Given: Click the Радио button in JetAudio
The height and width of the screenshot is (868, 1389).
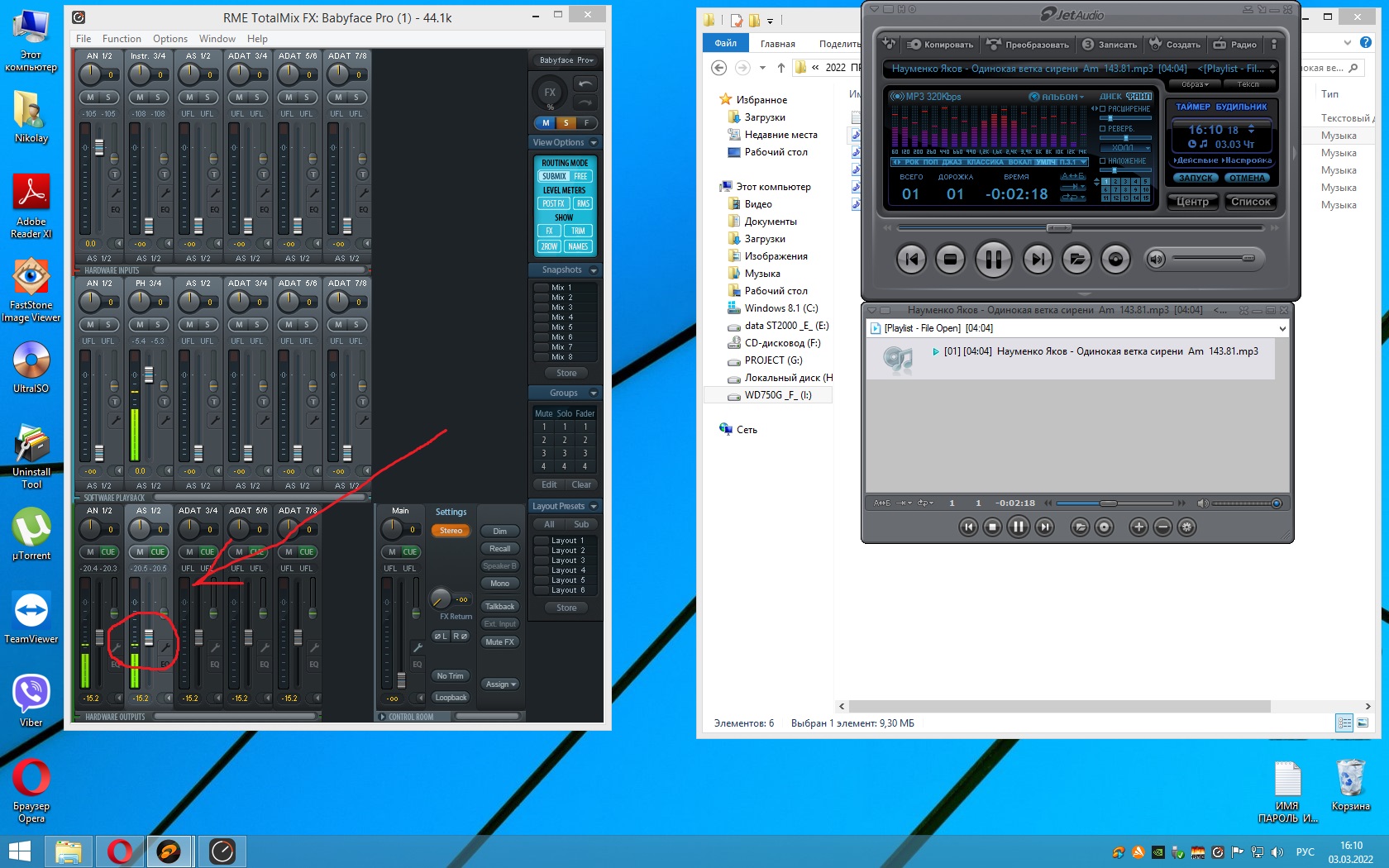Looking at the screenshot, I should tap(1235, 45).
